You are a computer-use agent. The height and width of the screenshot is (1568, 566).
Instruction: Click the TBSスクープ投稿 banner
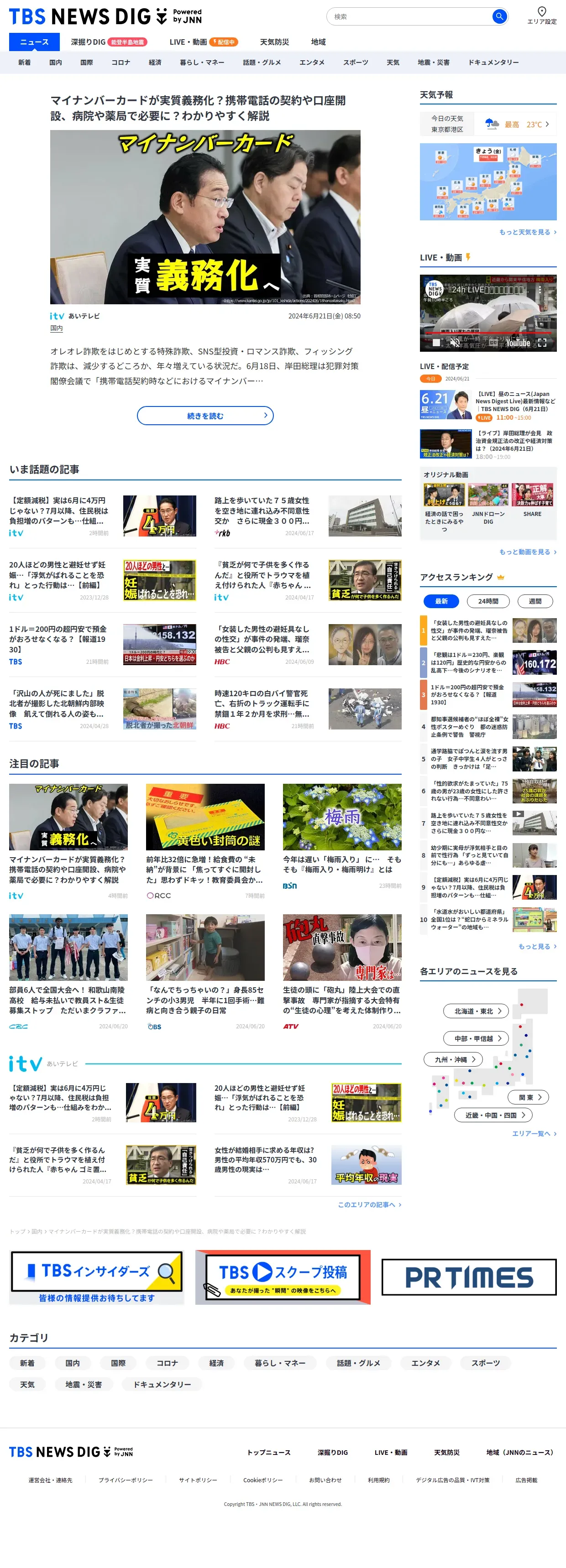pyautogui.click(x=283, y=1276)
